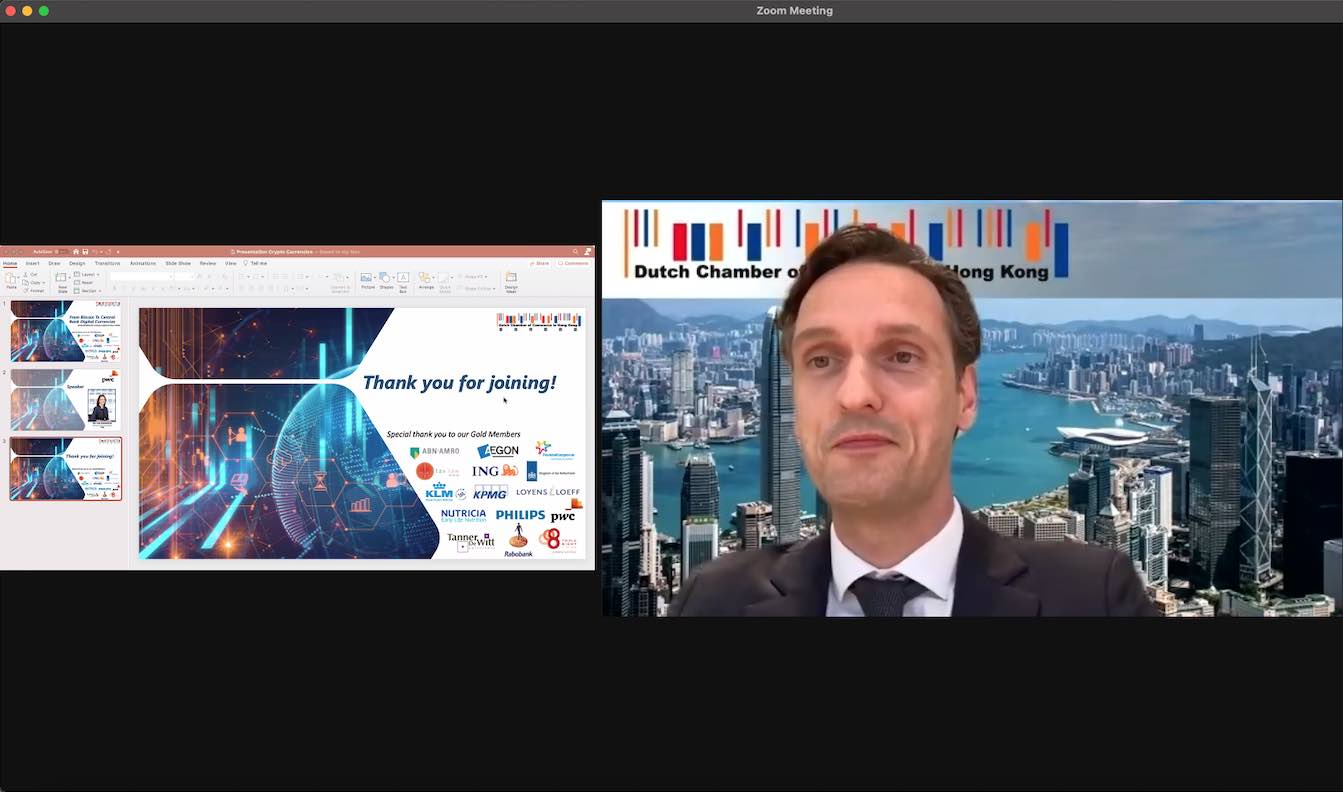Open the font name combo box
Screen dimensions: 1343x792
pos(140,276)
